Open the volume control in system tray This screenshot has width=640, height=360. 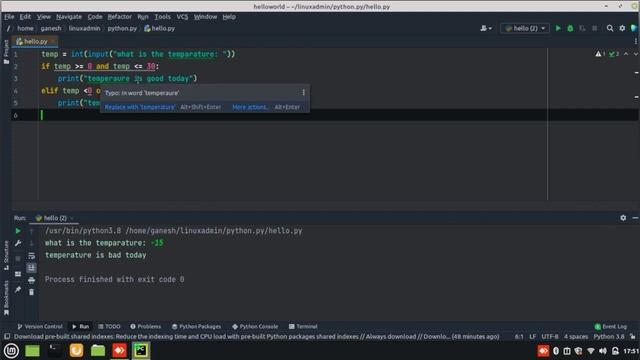coord(603,351)
